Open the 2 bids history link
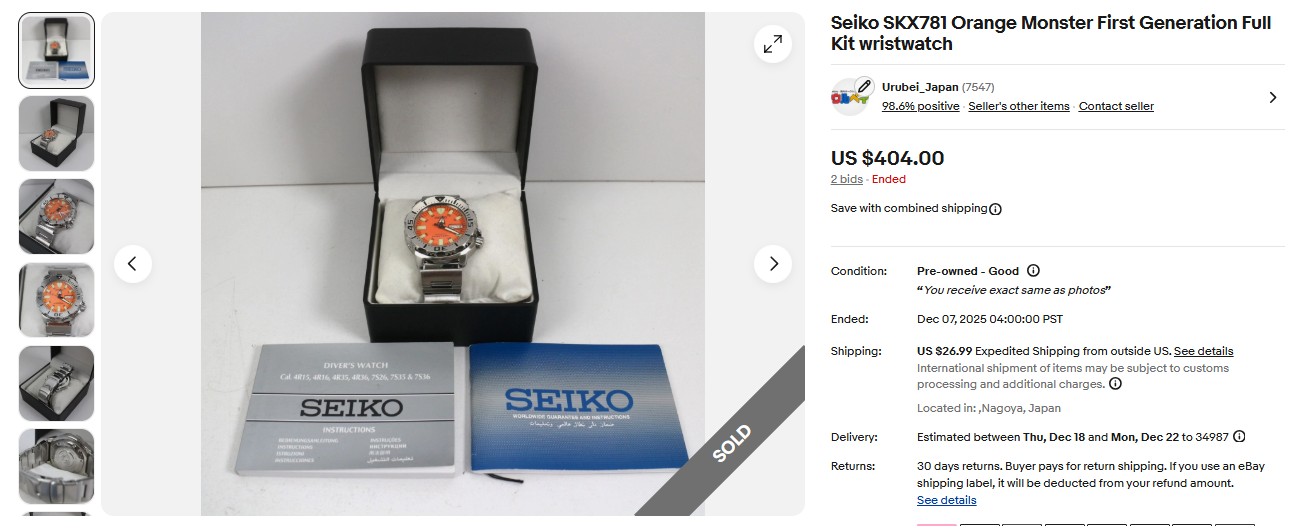Screen dimensions: 1295x526 point(847,180)
